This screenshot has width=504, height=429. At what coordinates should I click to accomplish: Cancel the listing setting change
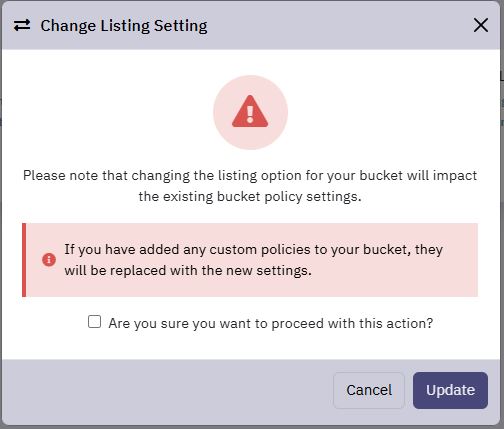tap(369, 390)
